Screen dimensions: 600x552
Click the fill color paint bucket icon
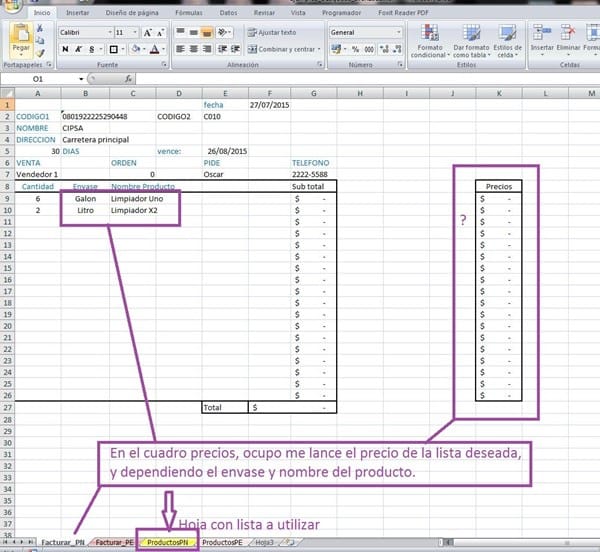(x=135, y=49)
